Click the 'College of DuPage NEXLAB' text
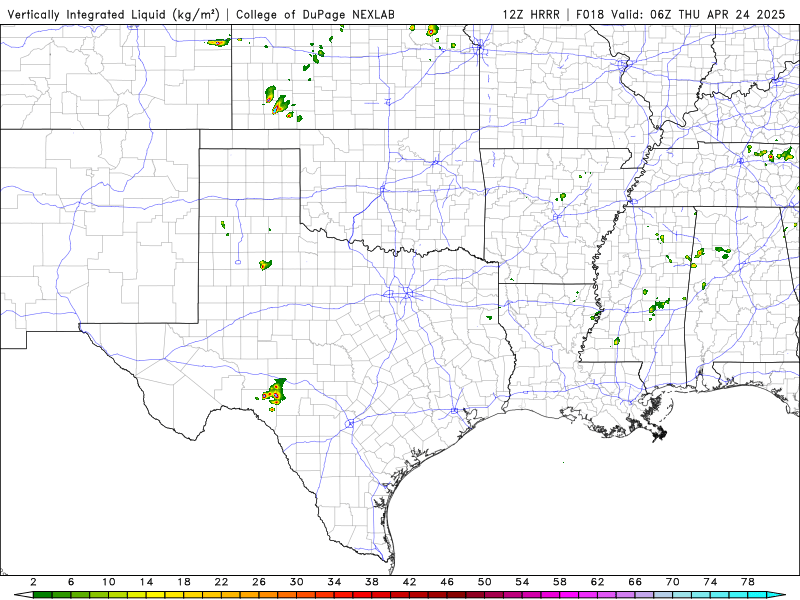The width and height of the screenshot is (800, 600). tap(315, 15)
